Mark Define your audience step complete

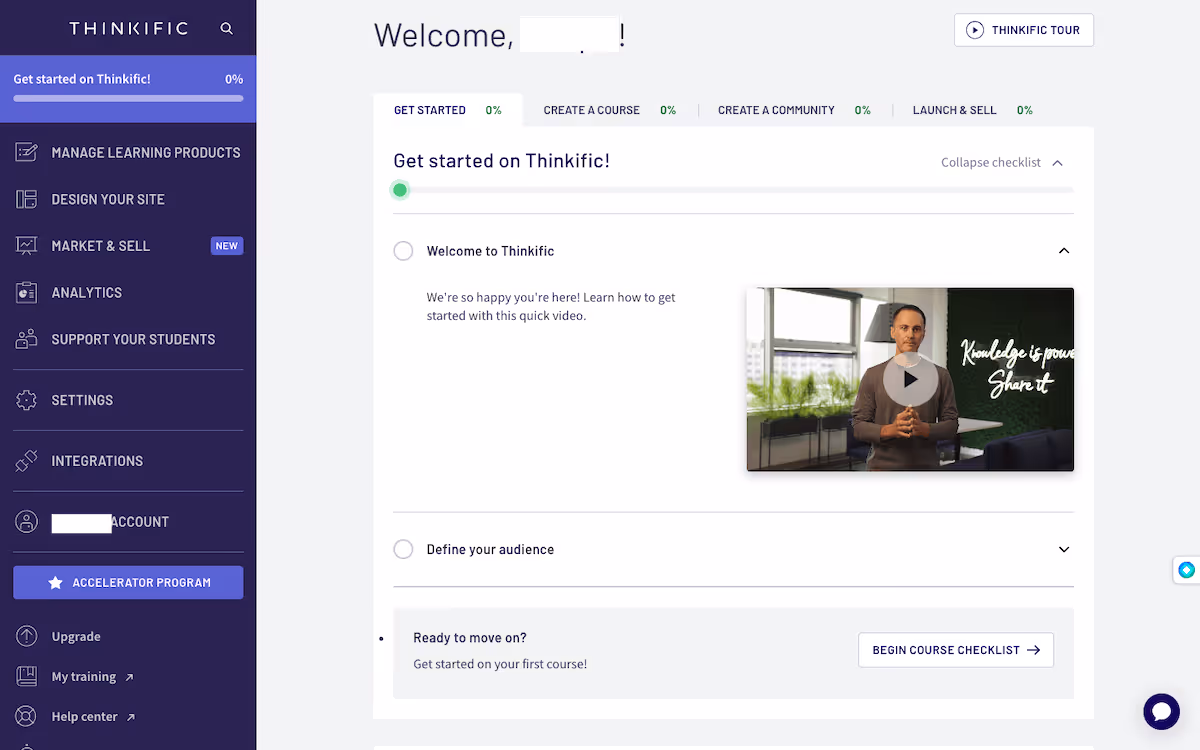[403, 549]
